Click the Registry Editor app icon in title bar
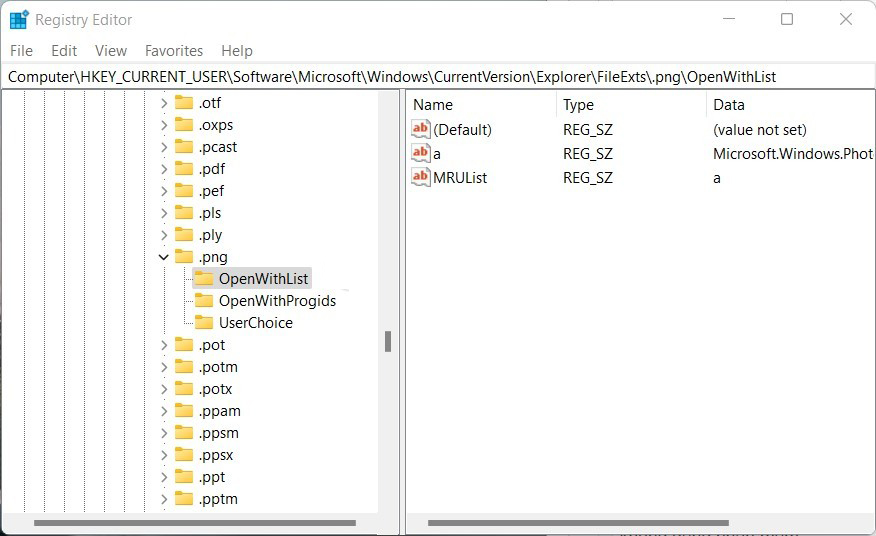This screenshot has height=536, width=876. click(x=19, y=20)
